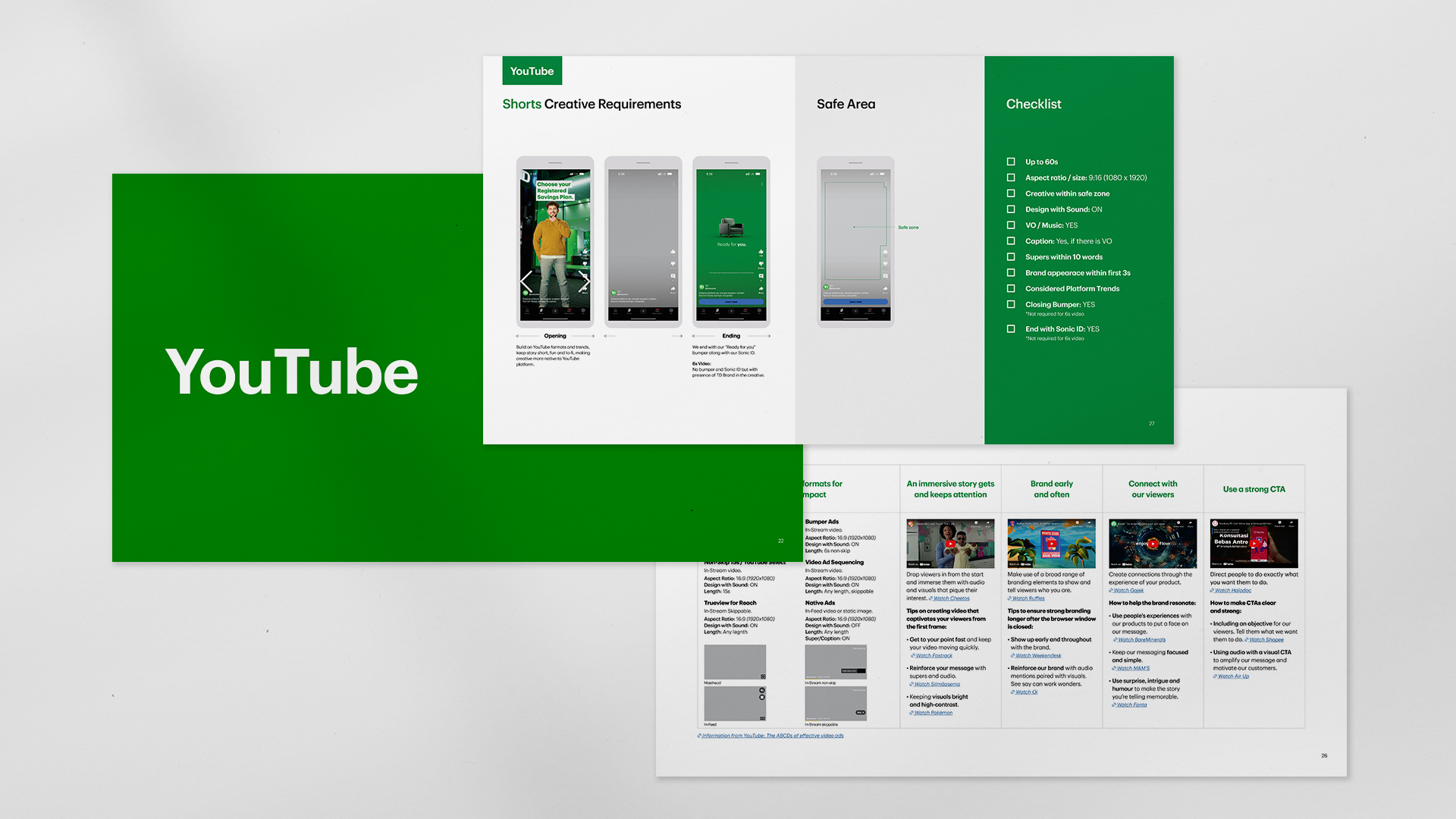Tap the share arrow icon on the Ending phone
The height and width of the screenshot is (819, 1456).
[761, 289]
